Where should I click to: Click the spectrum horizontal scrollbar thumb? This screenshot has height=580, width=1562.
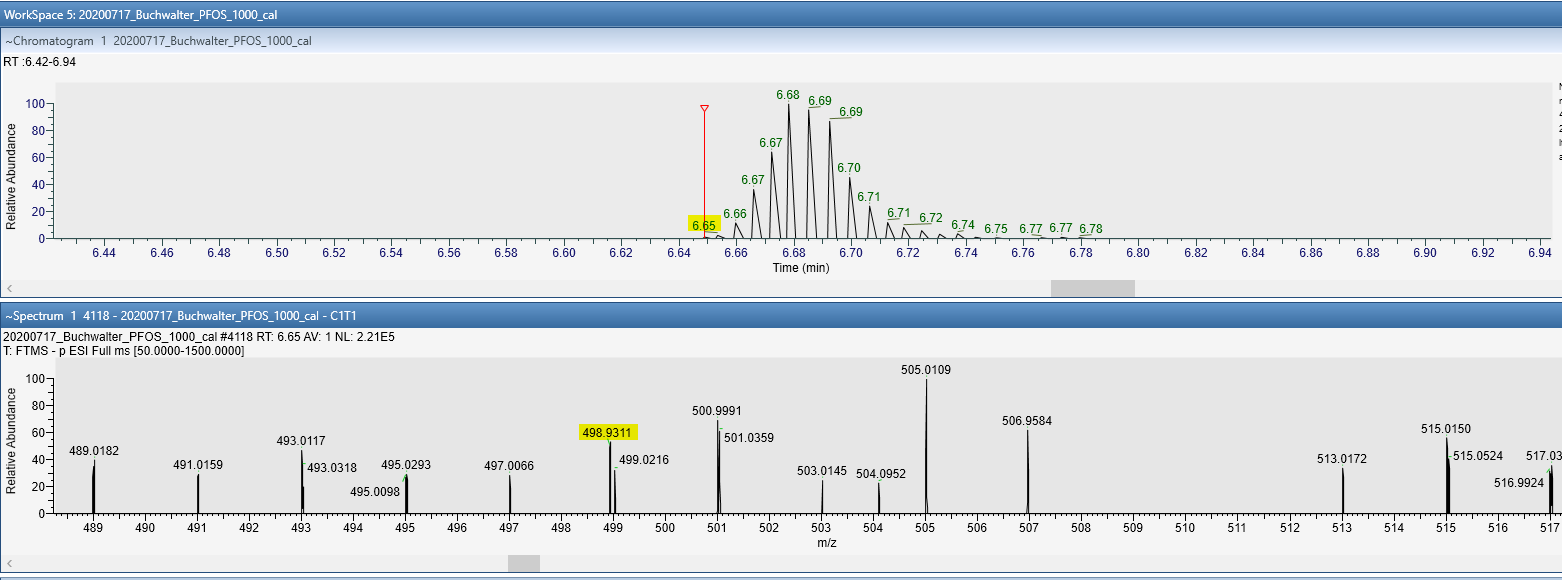pyautogui.click(x=523, y=564)
